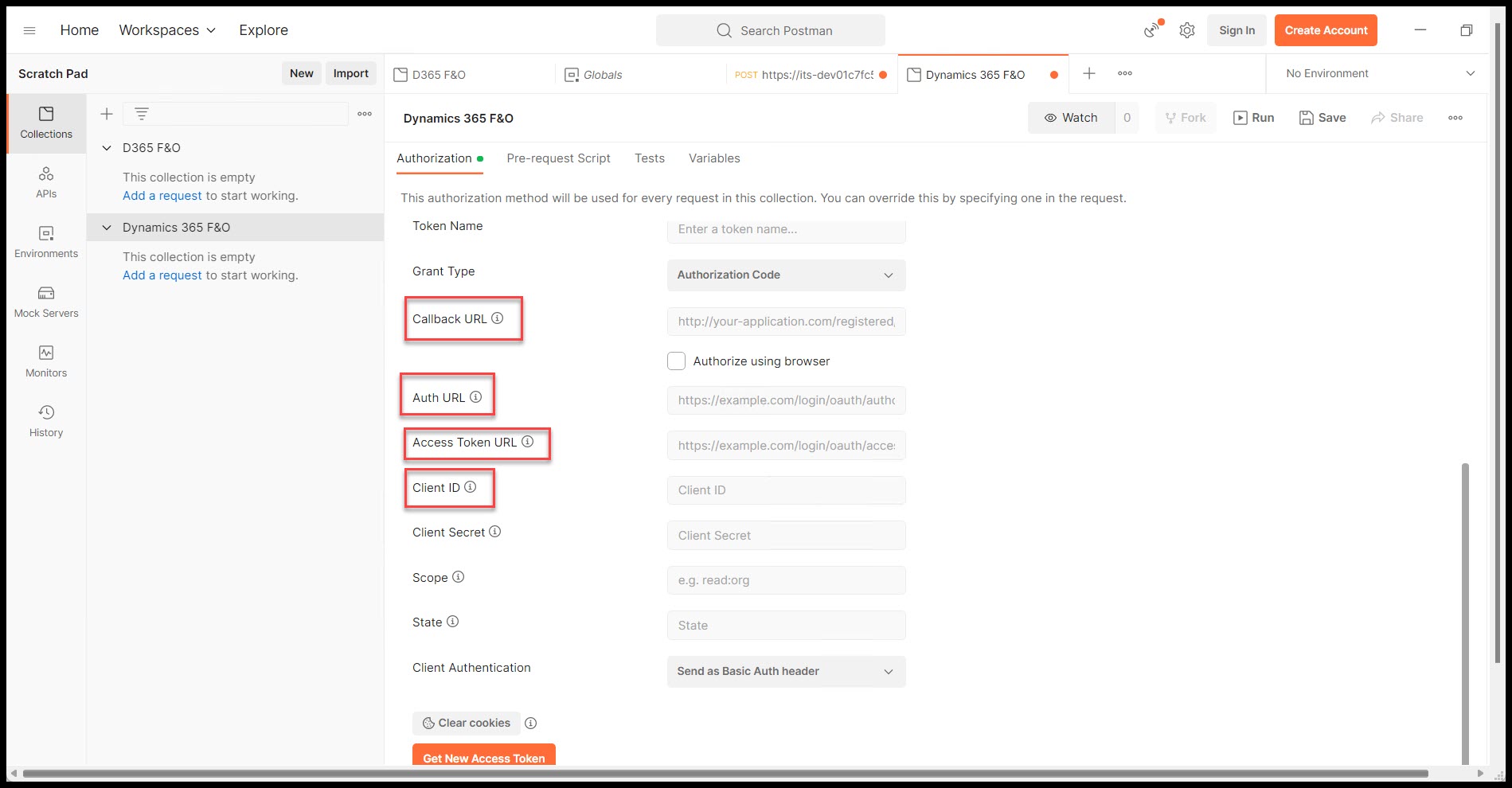Run the collection
The image size is (1512, 788).
1254,118
